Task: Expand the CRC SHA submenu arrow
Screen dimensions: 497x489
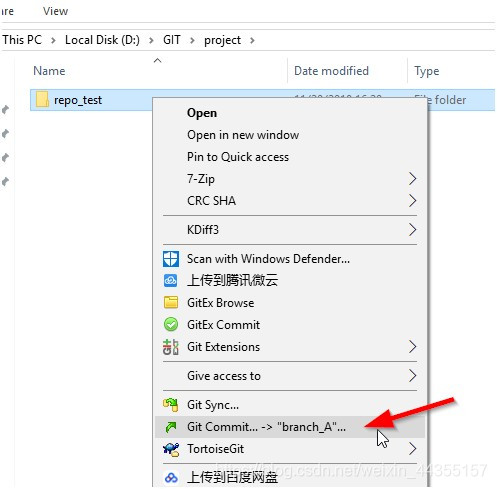Action: coord(413,201)
